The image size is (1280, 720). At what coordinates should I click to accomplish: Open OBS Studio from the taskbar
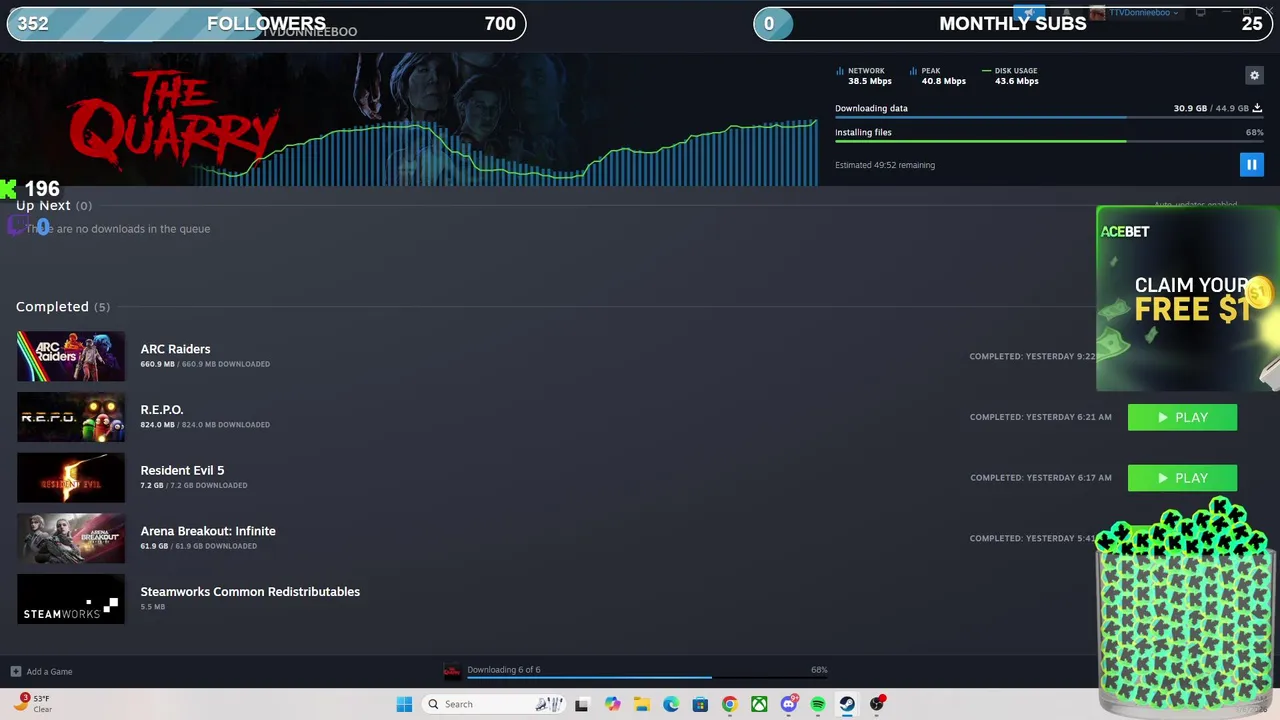[877, 704]
